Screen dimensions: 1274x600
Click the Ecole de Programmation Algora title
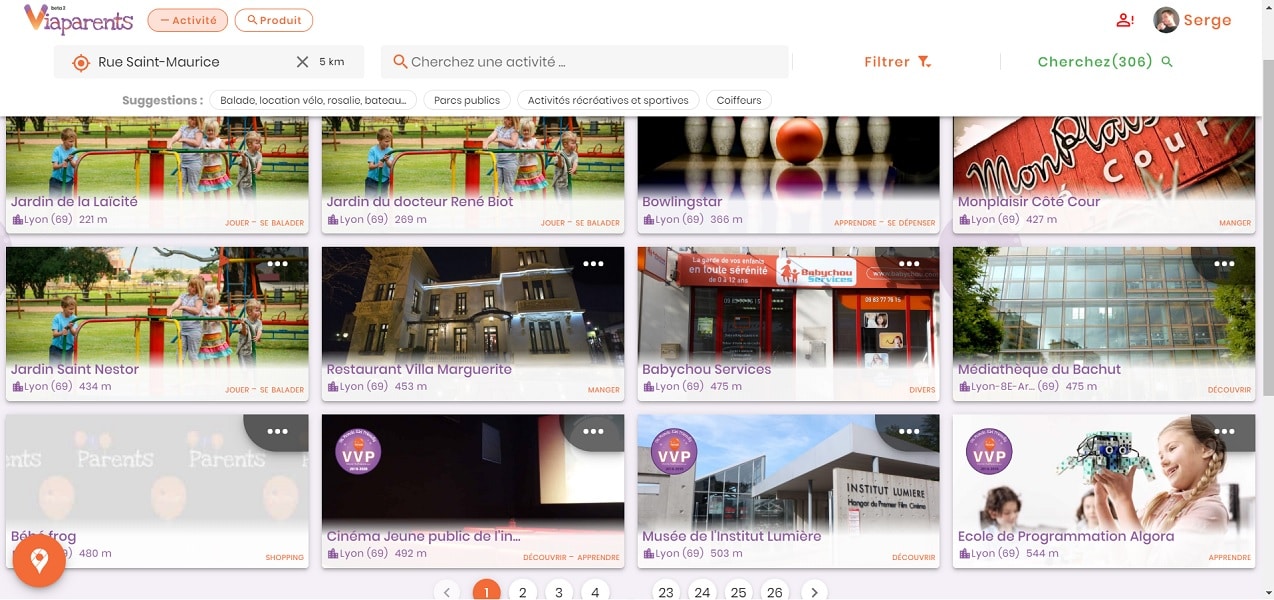pyautogui.click(x=1066, y=536)
